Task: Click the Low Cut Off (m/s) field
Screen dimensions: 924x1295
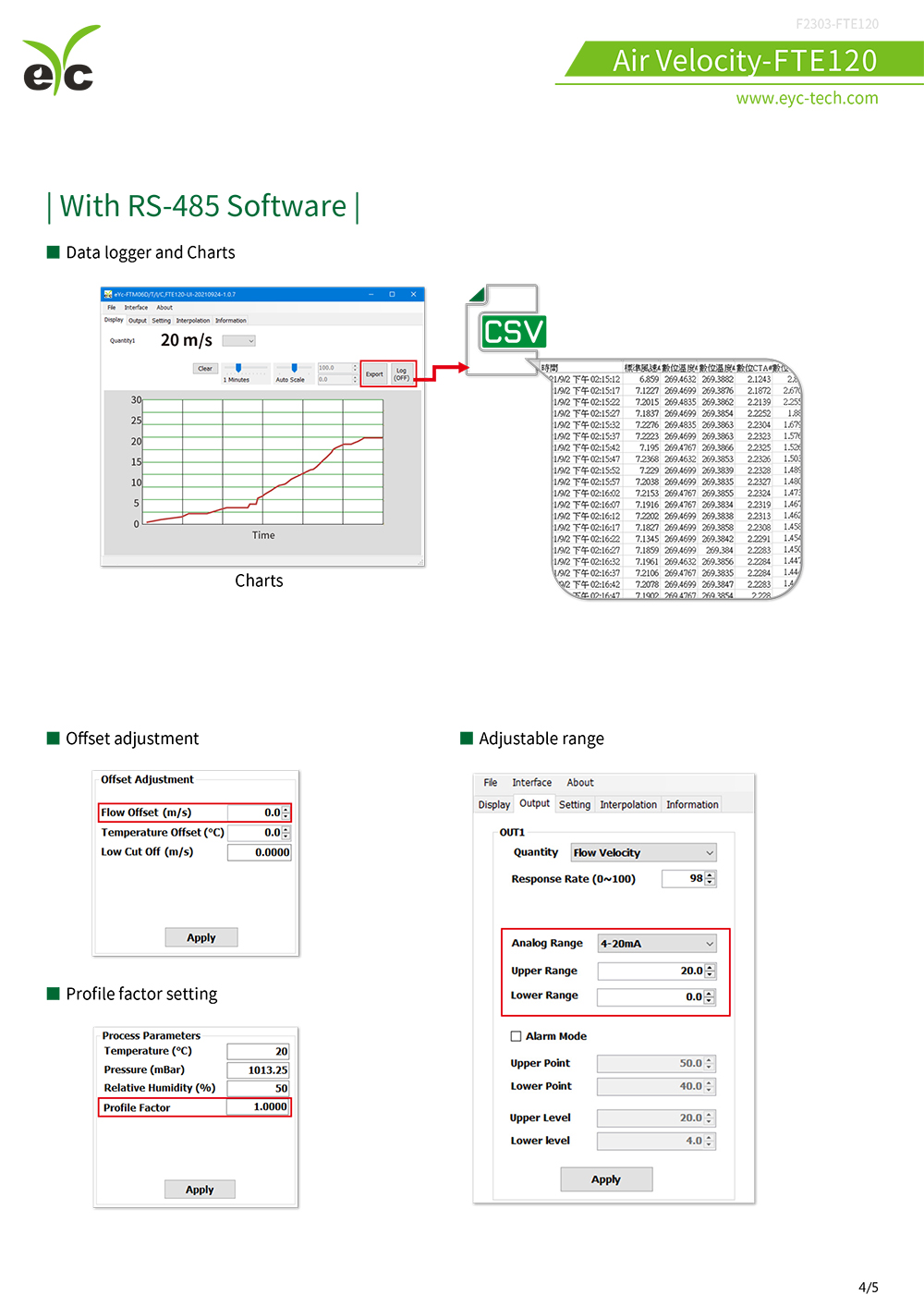Action: [260, 852]
